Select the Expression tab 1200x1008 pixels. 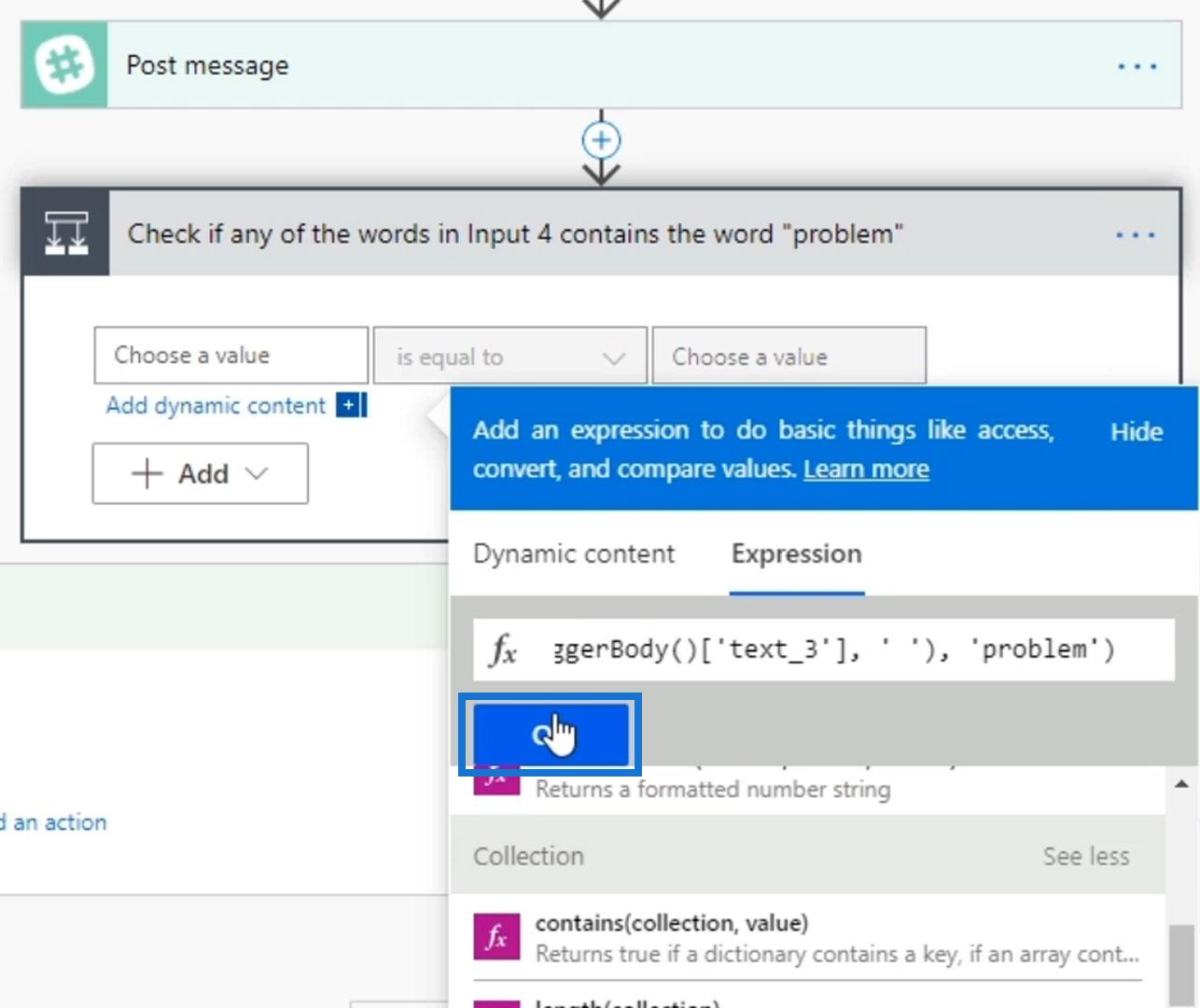click(x=797, y=553)
